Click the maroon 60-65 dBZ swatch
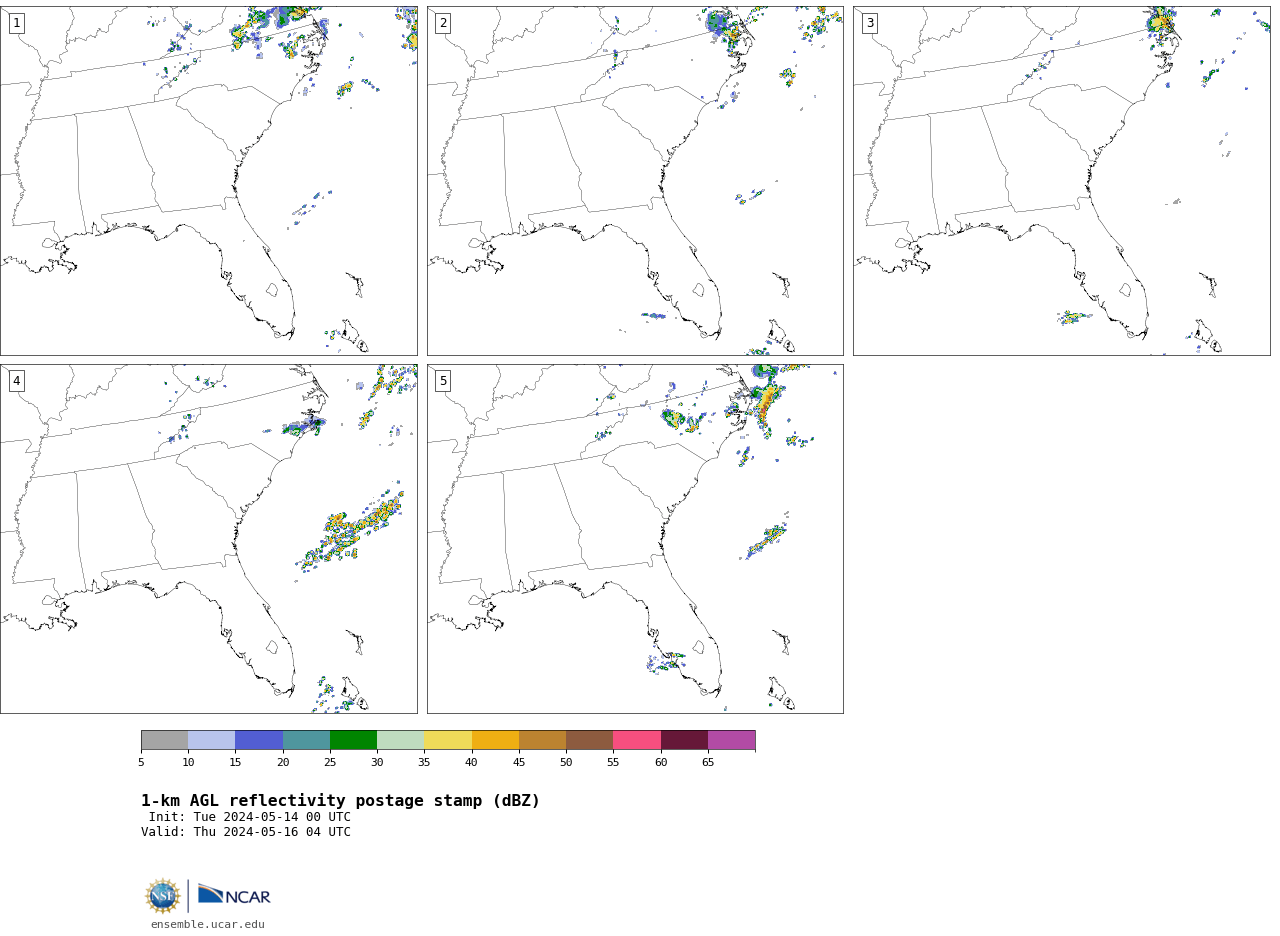Image resolution: width=1280 pixels, height=936 pixels. point(684,740)
